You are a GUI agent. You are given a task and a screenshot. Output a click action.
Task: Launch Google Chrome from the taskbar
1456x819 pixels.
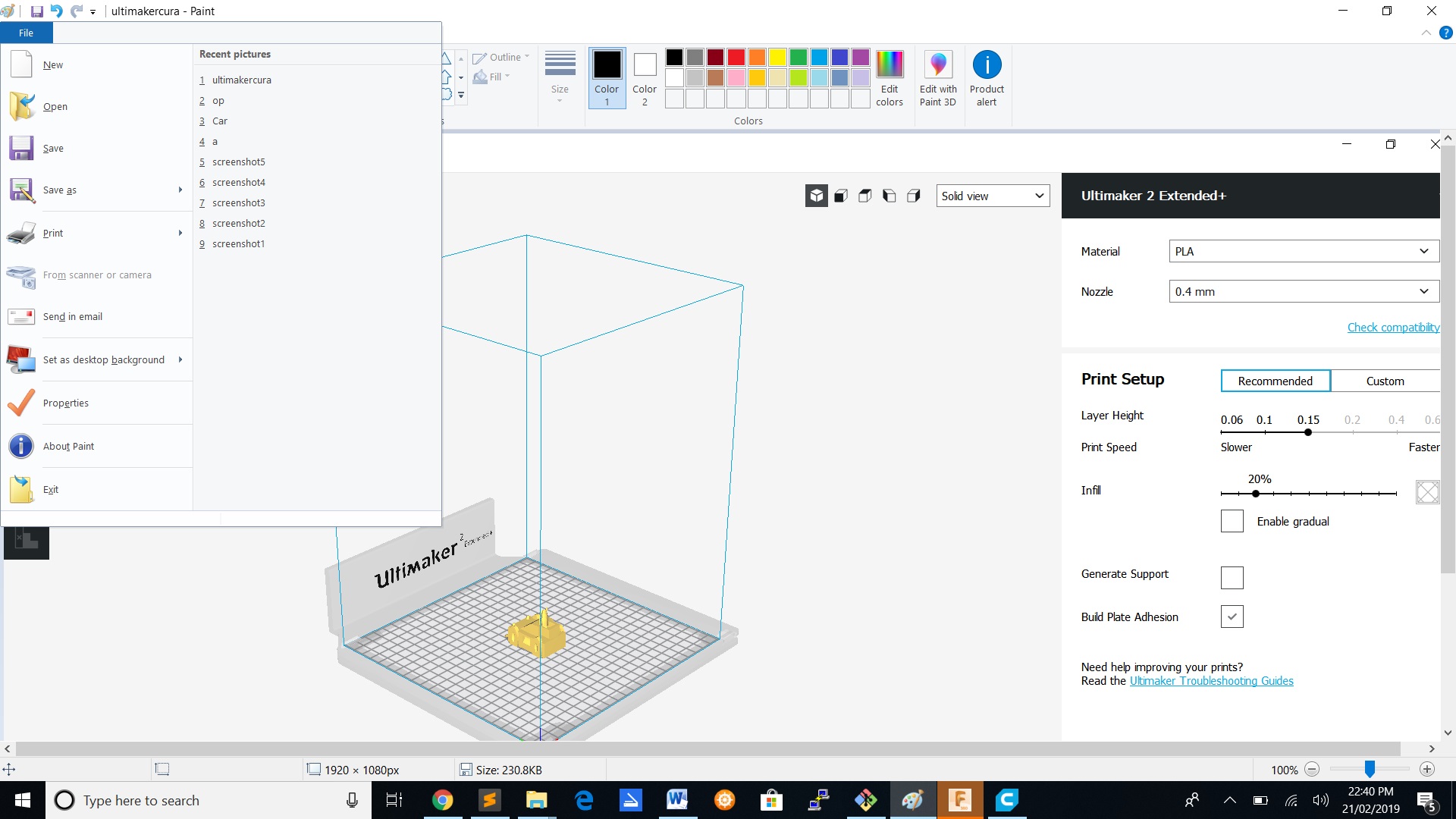pos(442,800)
